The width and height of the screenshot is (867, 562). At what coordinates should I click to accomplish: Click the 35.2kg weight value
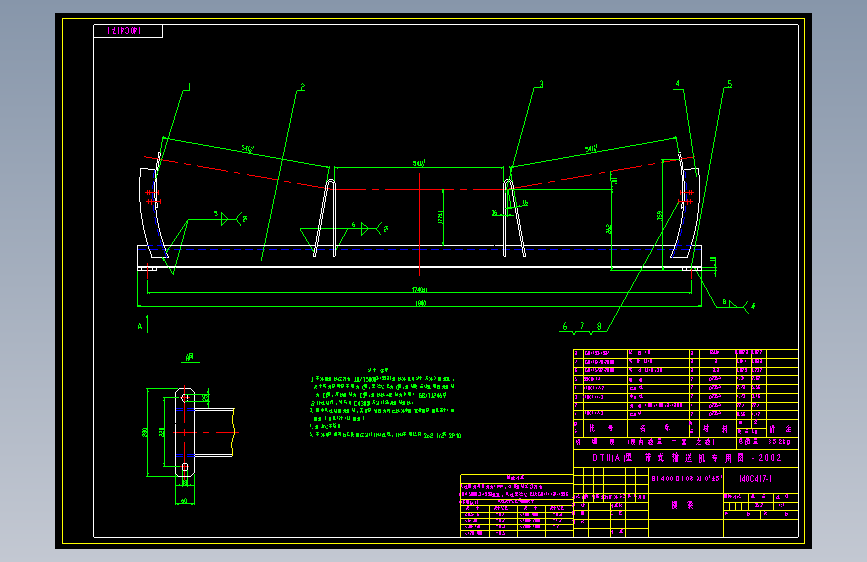tap(779, 442)
